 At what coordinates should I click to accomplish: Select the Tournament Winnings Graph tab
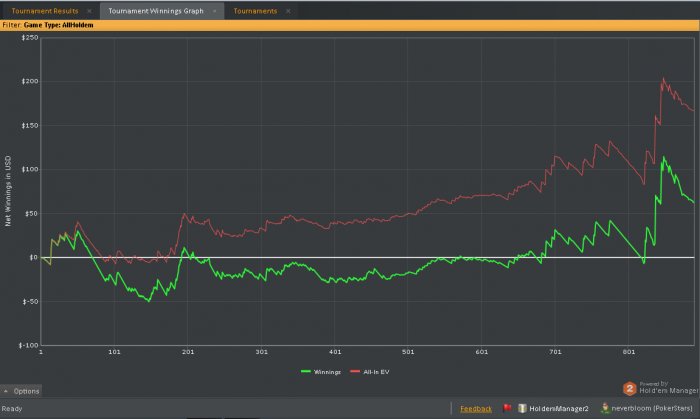click(156, 11)
